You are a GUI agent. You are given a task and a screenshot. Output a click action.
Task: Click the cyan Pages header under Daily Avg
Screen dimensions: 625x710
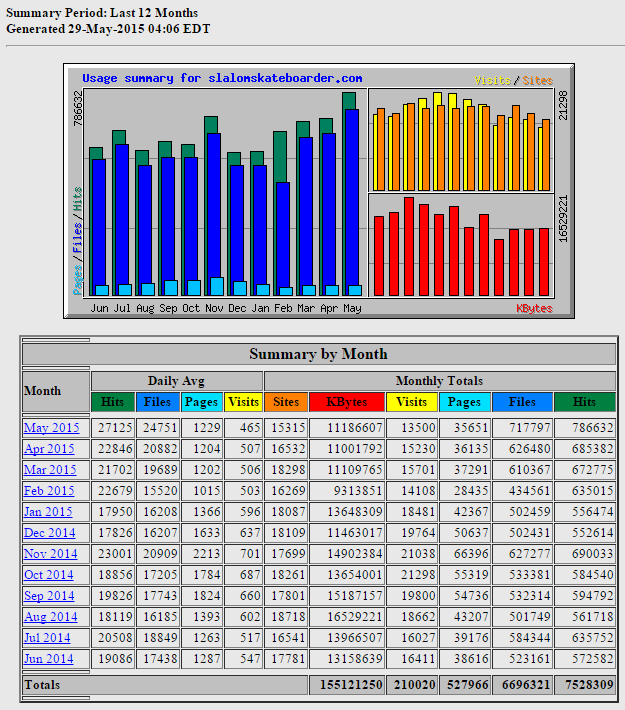coord(202,402)
